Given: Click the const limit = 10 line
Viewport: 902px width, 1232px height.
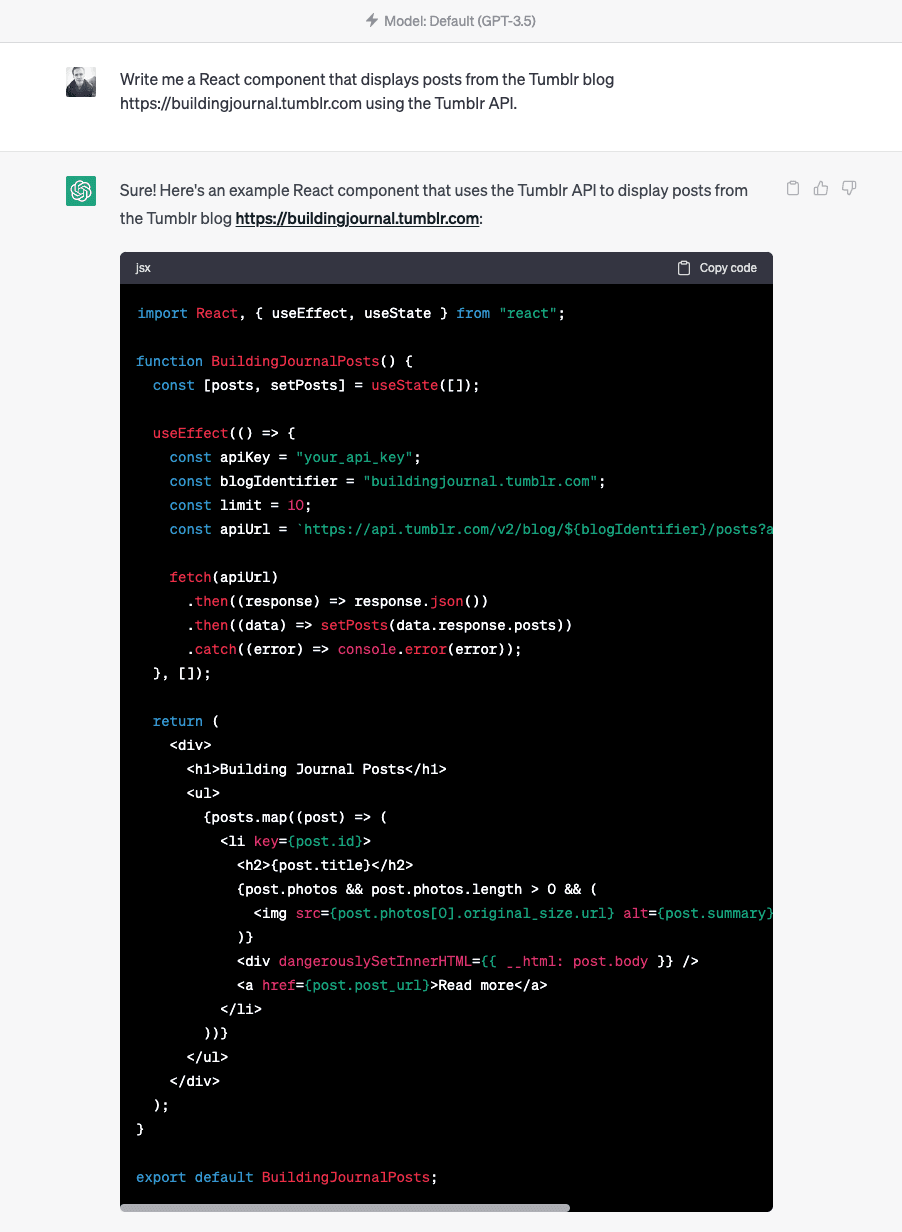Looking at the screenshot, I should 240,505.
